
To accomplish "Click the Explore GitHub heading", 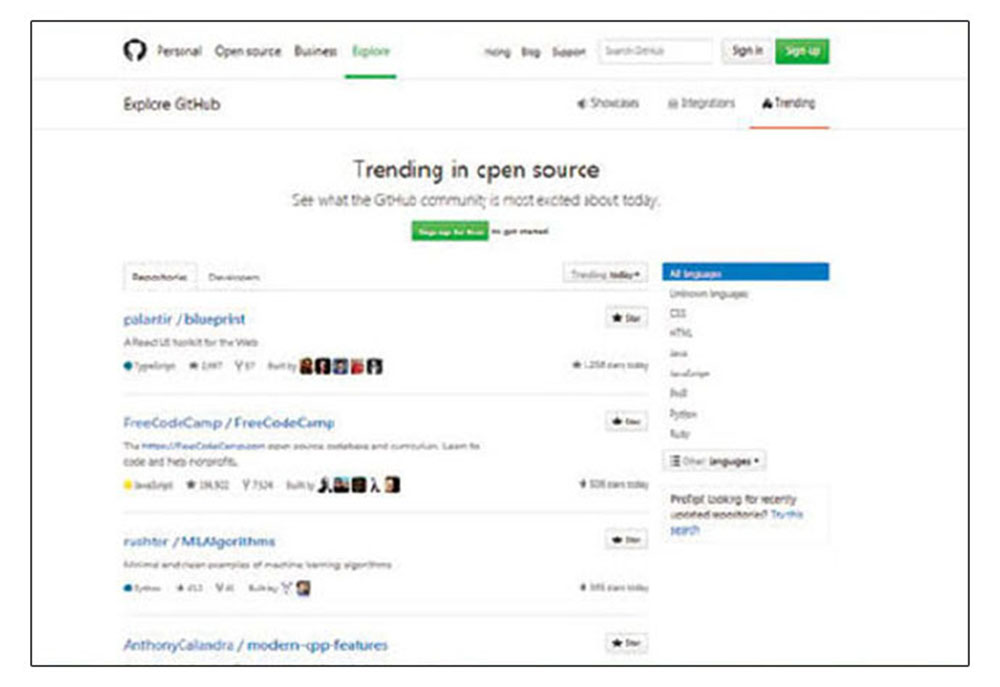I will click(172, 104).
